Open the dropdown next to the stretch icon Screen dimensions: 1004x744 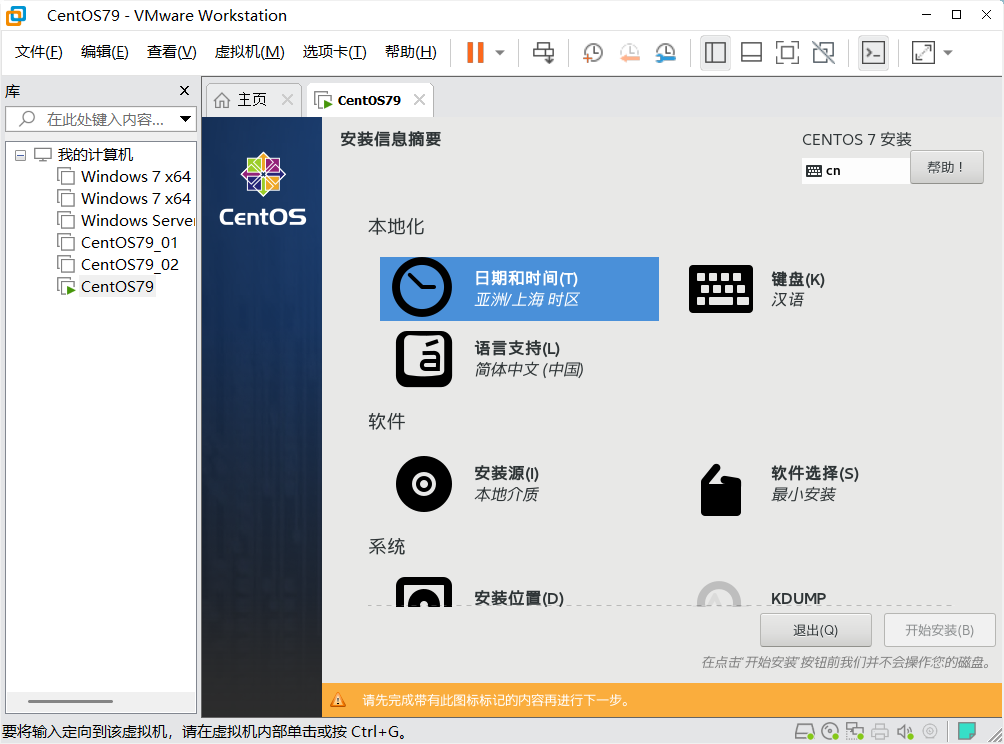(x=948, y=53)
